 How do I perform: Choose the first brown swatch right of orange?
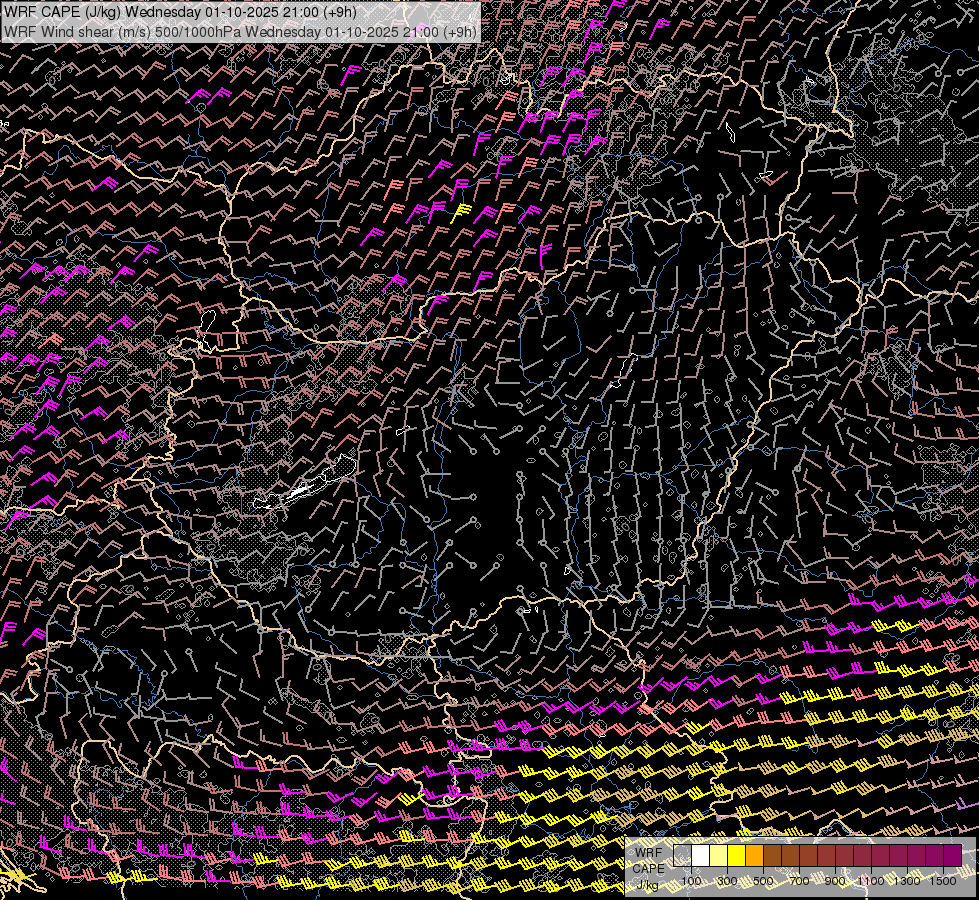[773, 855]
